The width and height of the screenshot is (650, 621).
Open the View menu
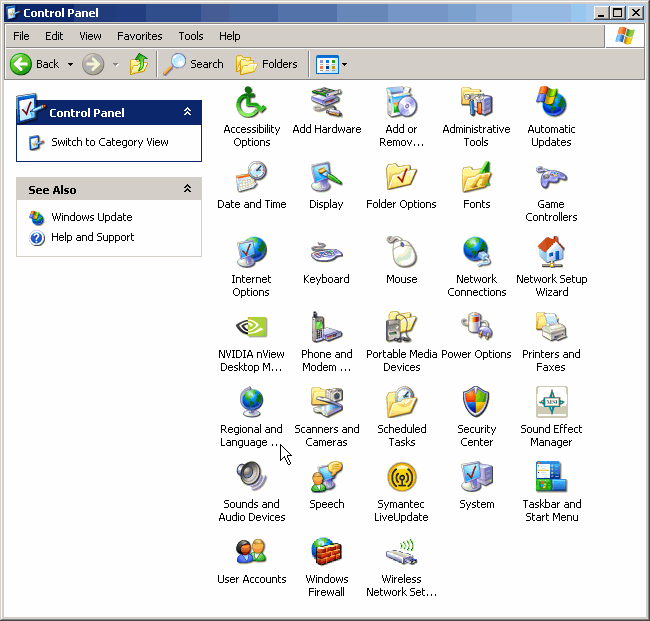(90, 36)
